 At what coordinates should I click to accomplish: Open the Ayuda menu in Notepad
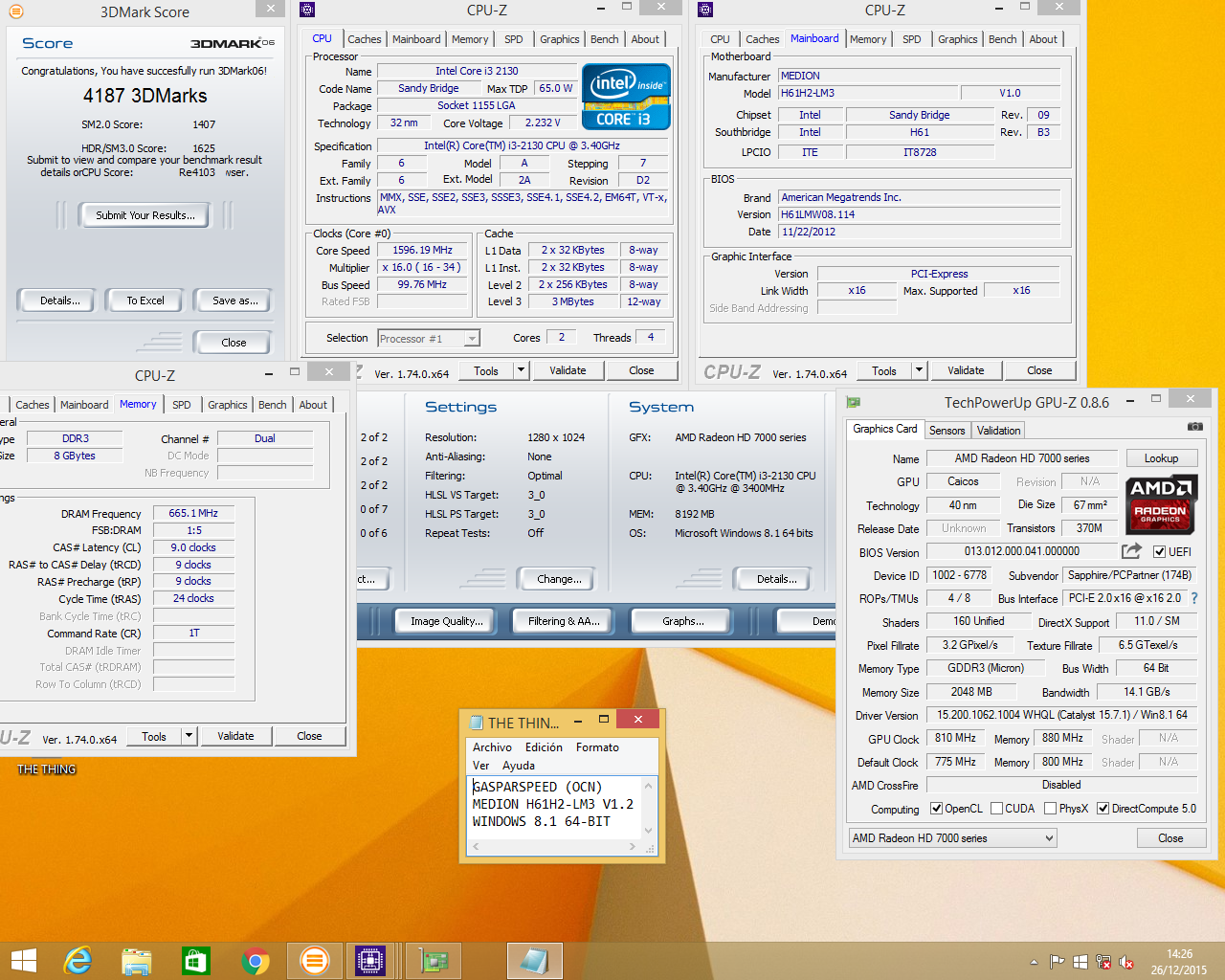(518, 766)
